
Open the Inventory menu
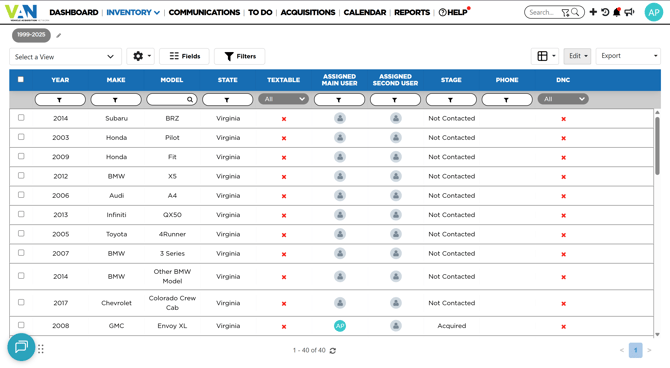(133, 12)
